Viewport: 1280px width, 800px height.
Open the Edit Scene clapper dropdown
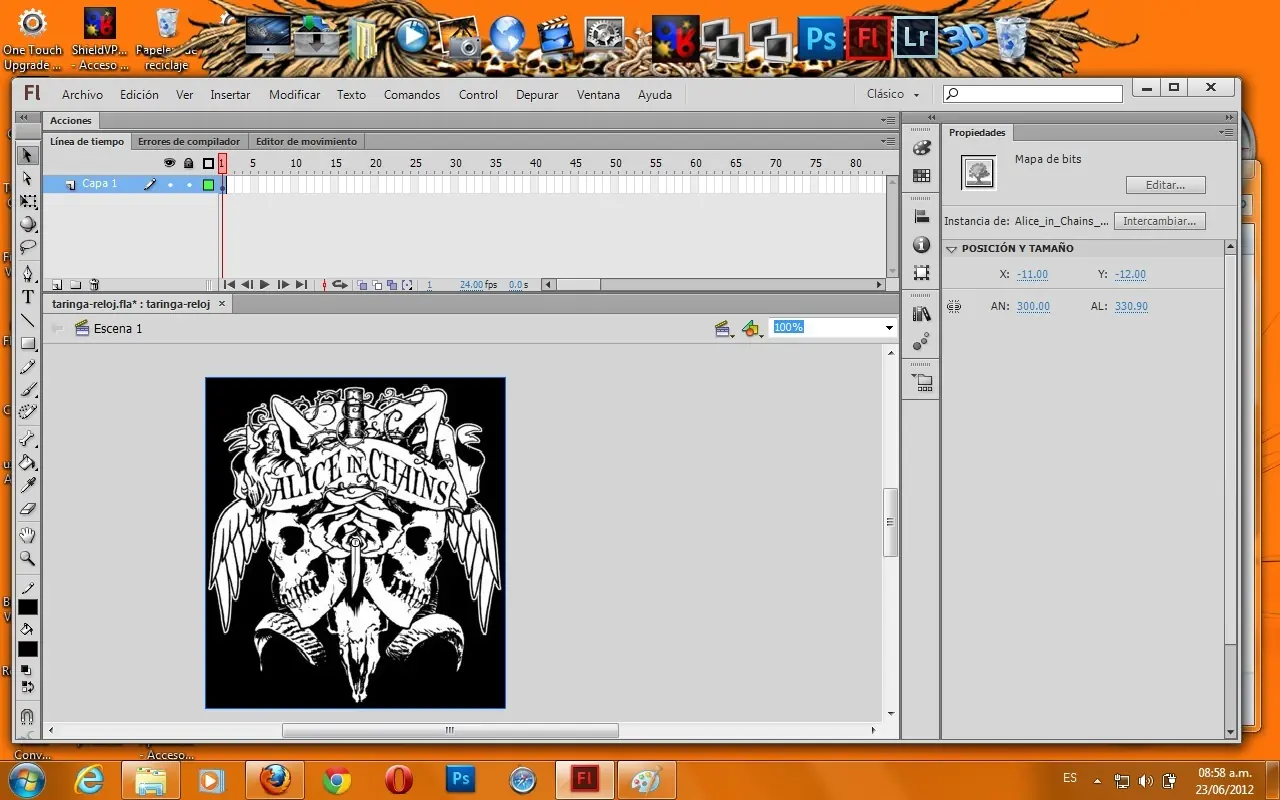pos(725,328)
